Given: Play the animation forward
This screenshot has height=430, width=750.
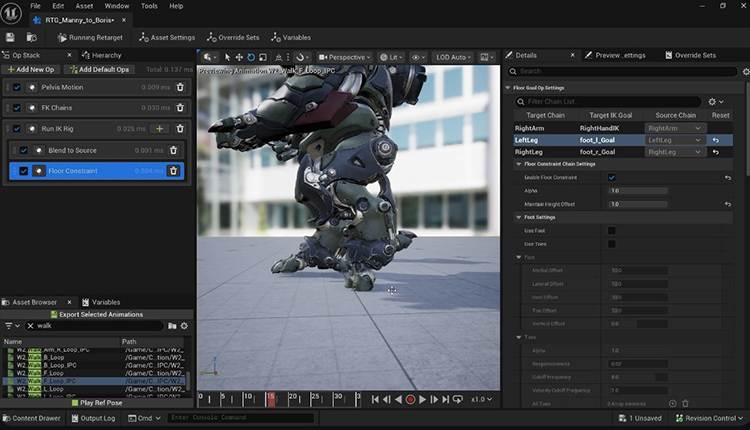Looking at the screenshot, I should (x=422, y=399).
